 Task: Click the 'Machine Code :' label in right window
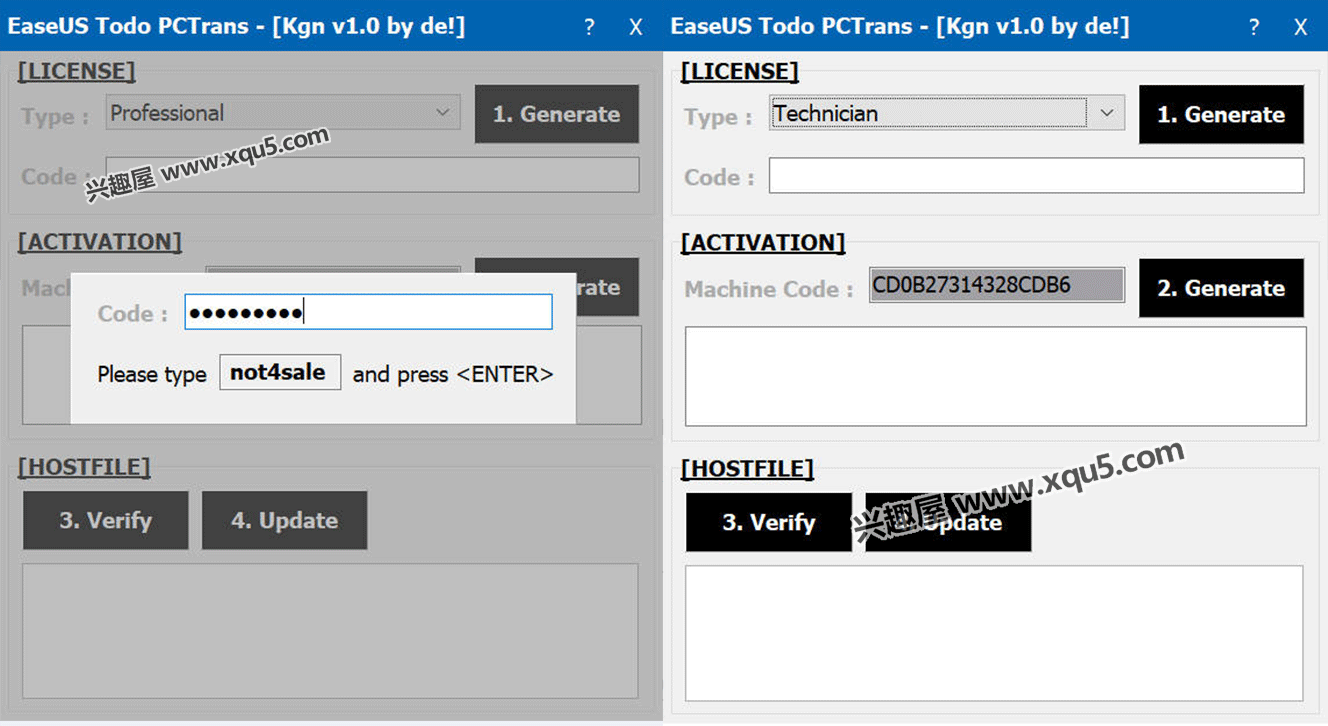pyautogui.click(x=769, y=289)
